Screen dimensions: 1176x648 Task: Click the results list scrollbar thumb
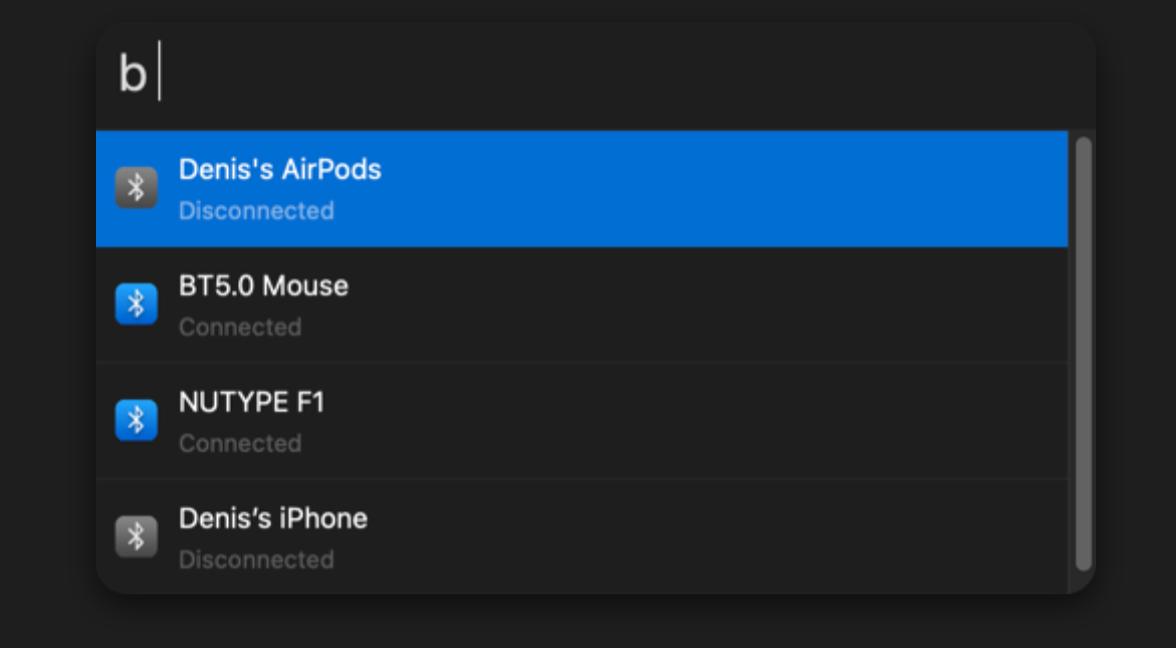(1083, 353)
